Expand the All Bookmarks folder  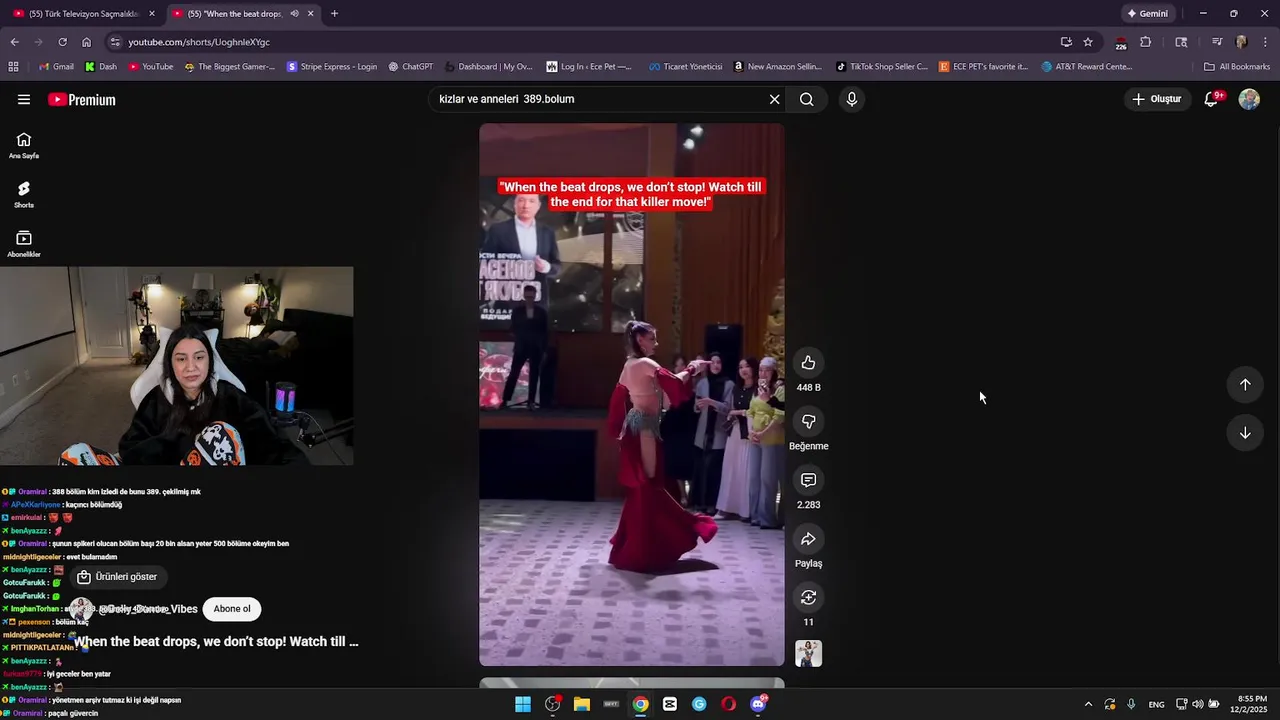1237,67
